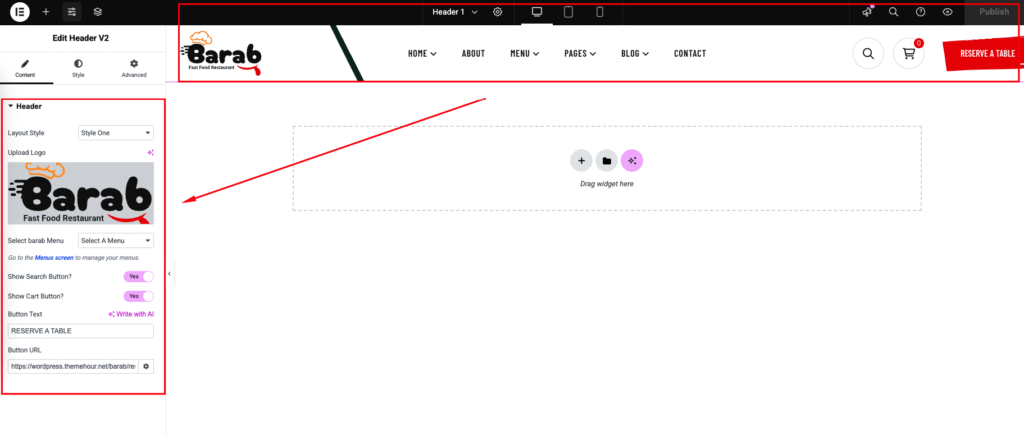
Task: Click the Edit Header V2 panel title
Action: tap(81, 39)
